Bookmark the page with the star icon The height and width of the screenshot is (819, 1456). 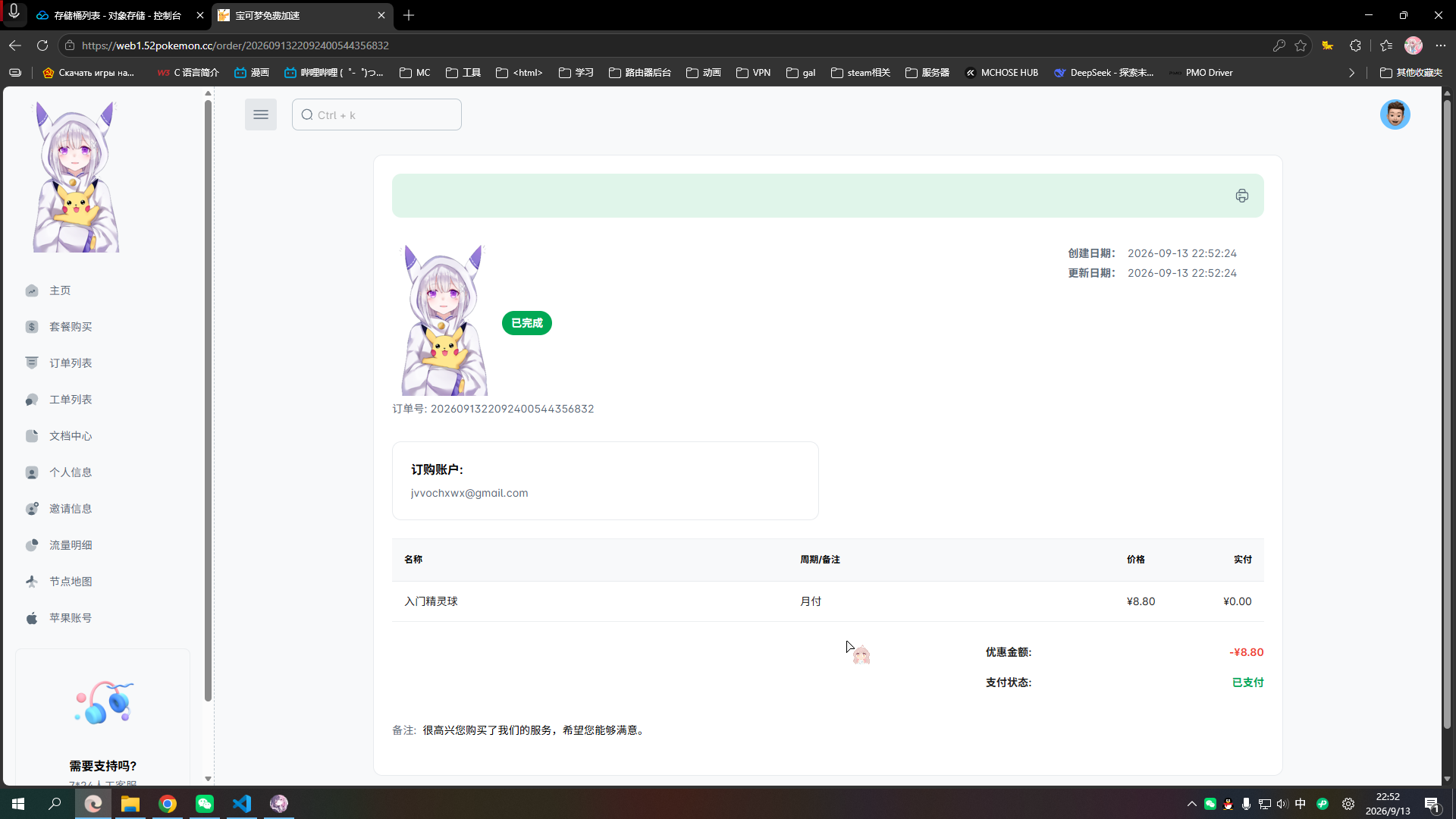[x=1301, y=45]
